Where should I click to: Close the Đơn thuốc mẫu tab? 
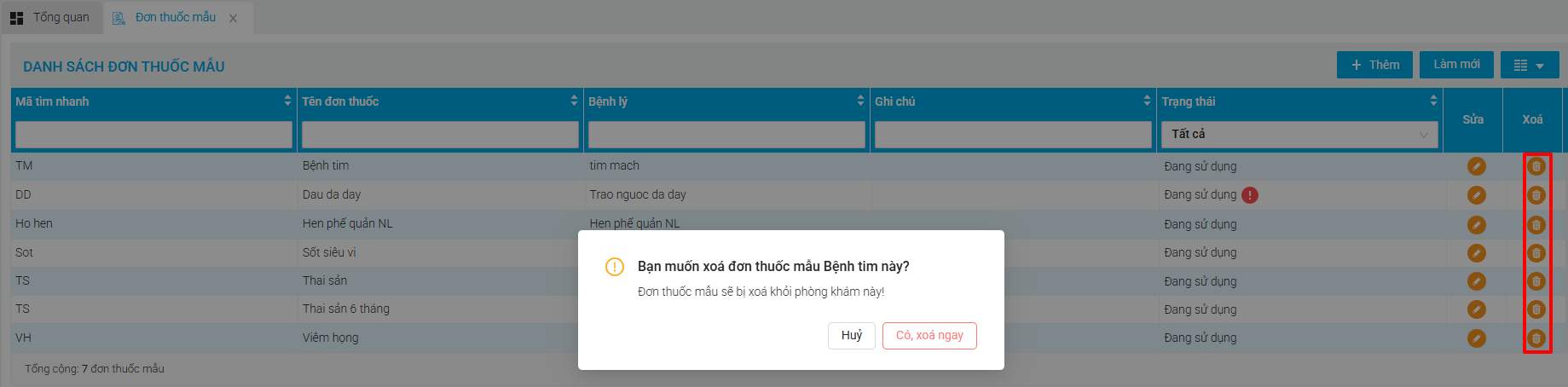click(233, 18)
